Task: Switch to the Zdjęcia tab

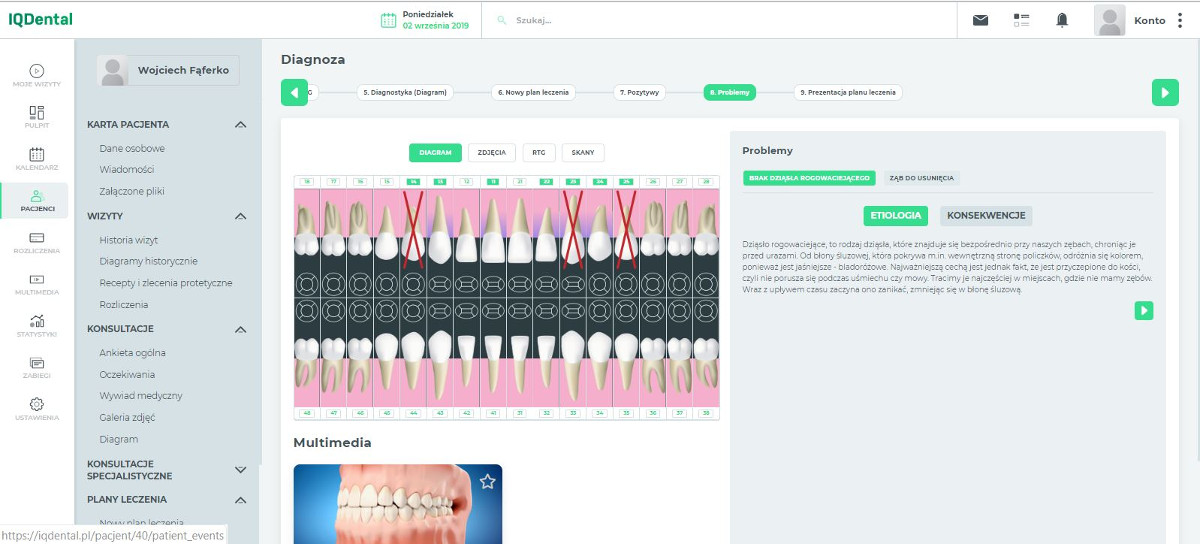Action: click(x=491, y=153)
